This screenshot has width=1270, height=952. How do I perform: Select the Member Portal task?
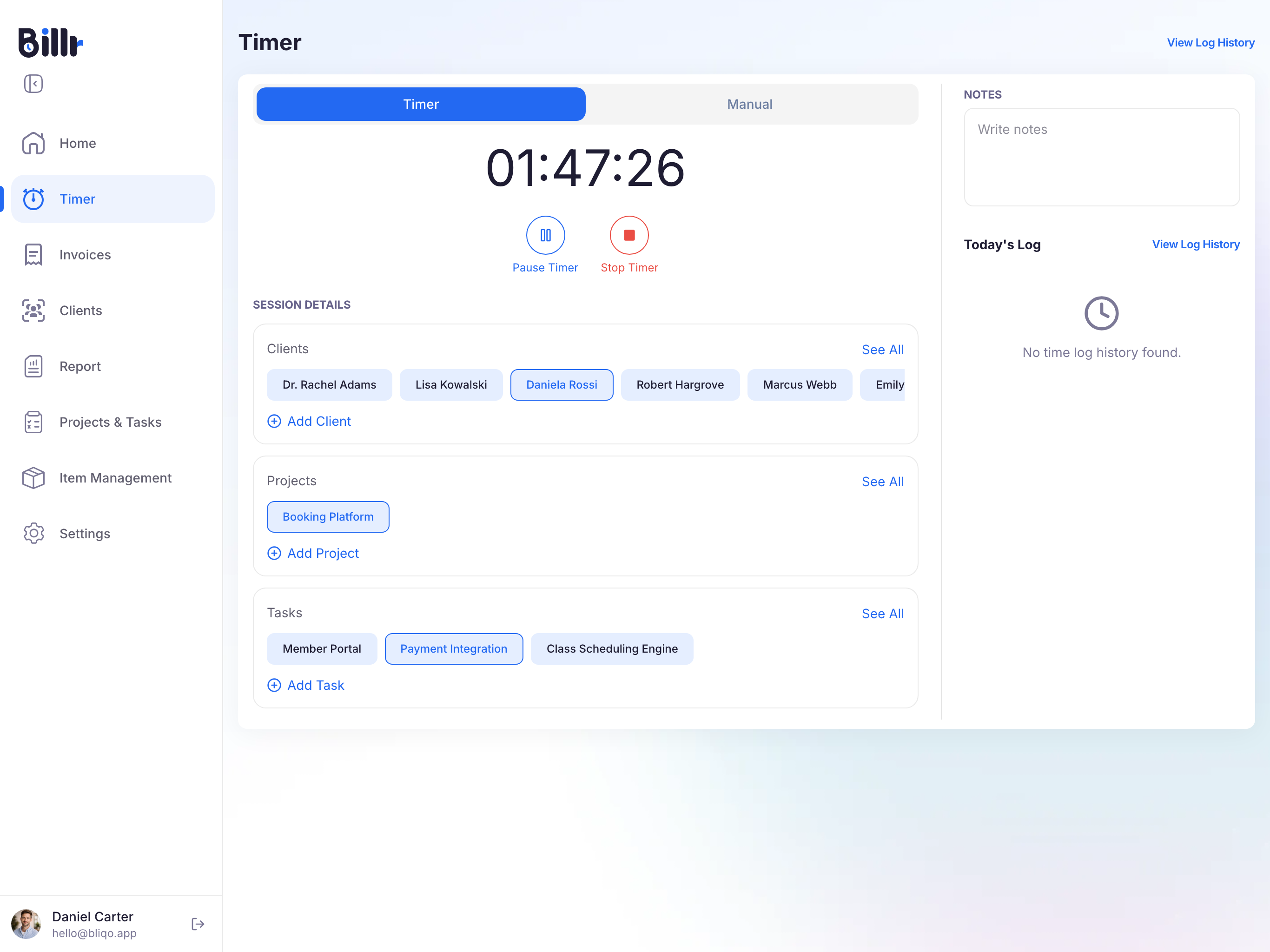pyautogui.click(x=322, y=649)
